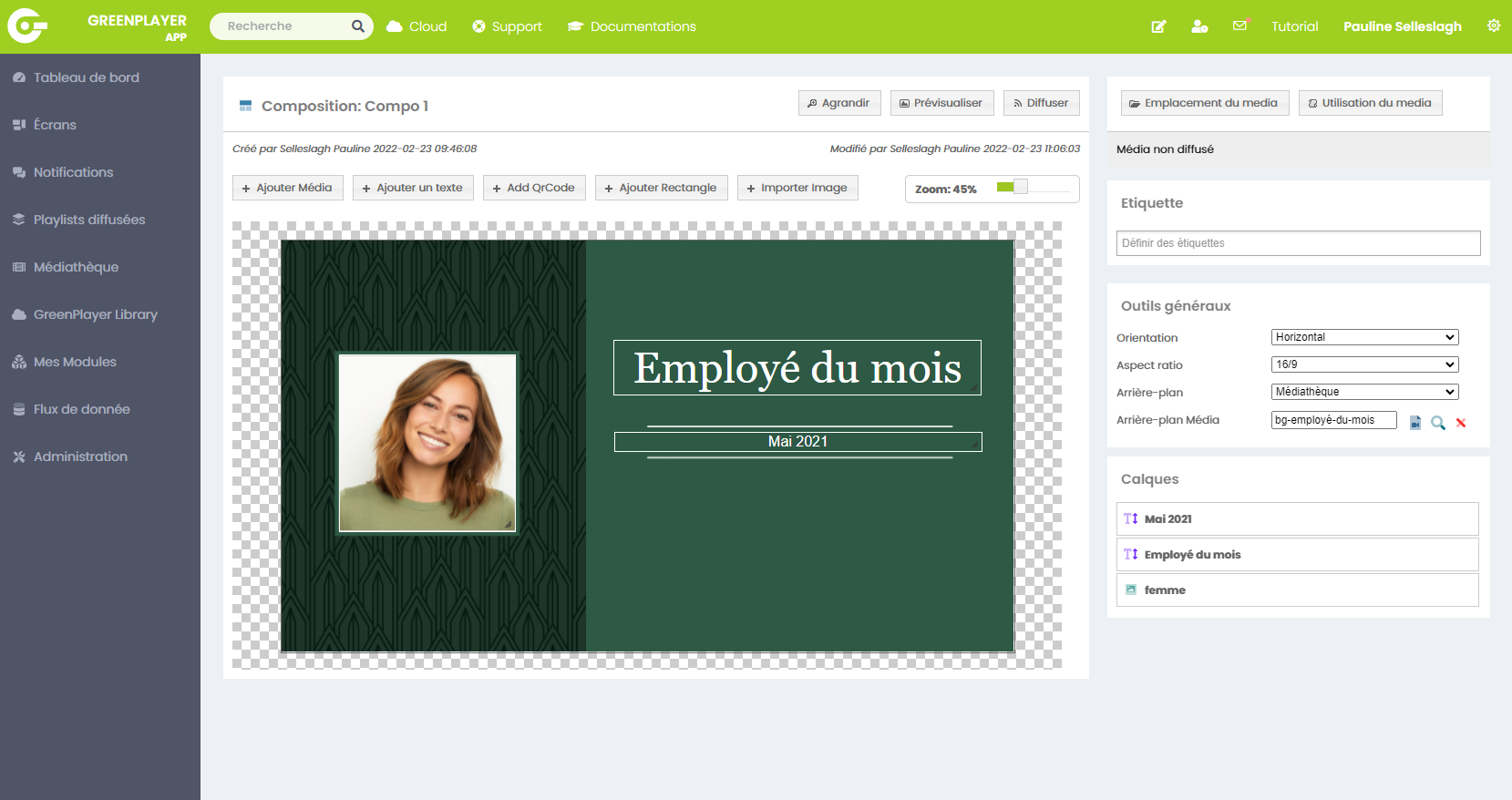The width and height of the screenshot is (1512, 800).
Task: Click Ajouter un texte button
Action: (413, 188)
